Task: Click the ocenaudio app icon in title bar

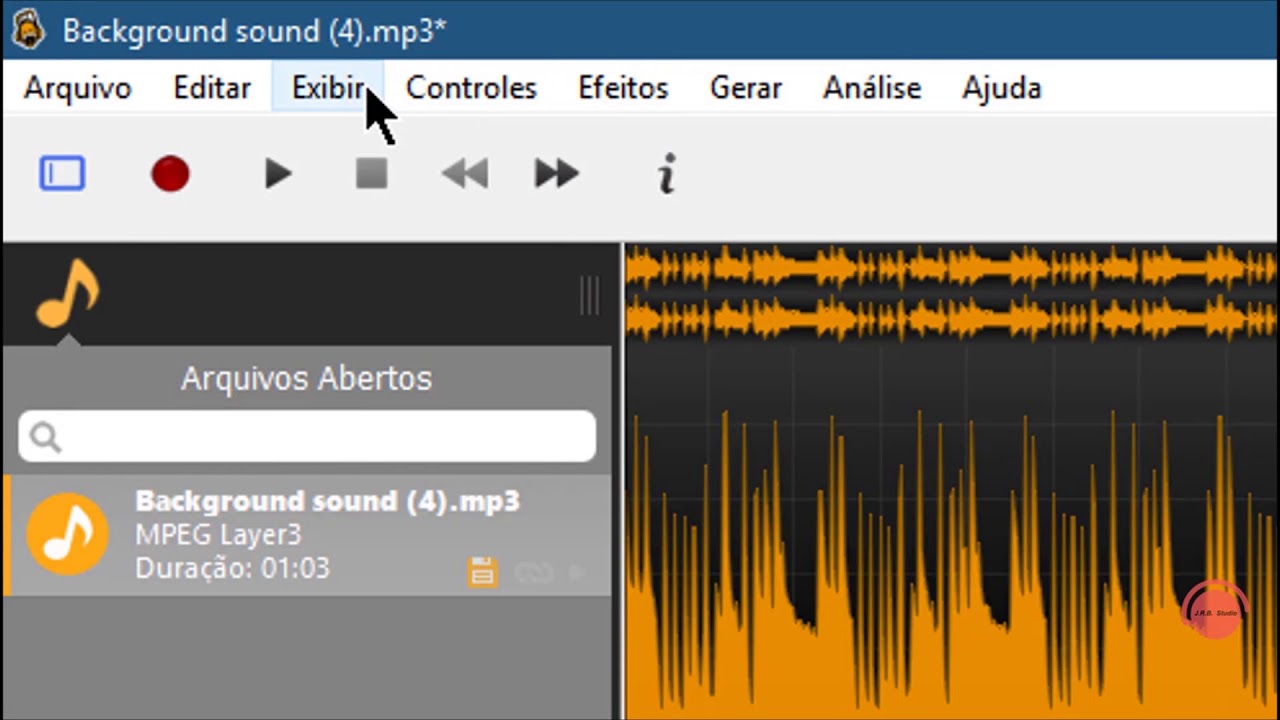Action: 27,29
